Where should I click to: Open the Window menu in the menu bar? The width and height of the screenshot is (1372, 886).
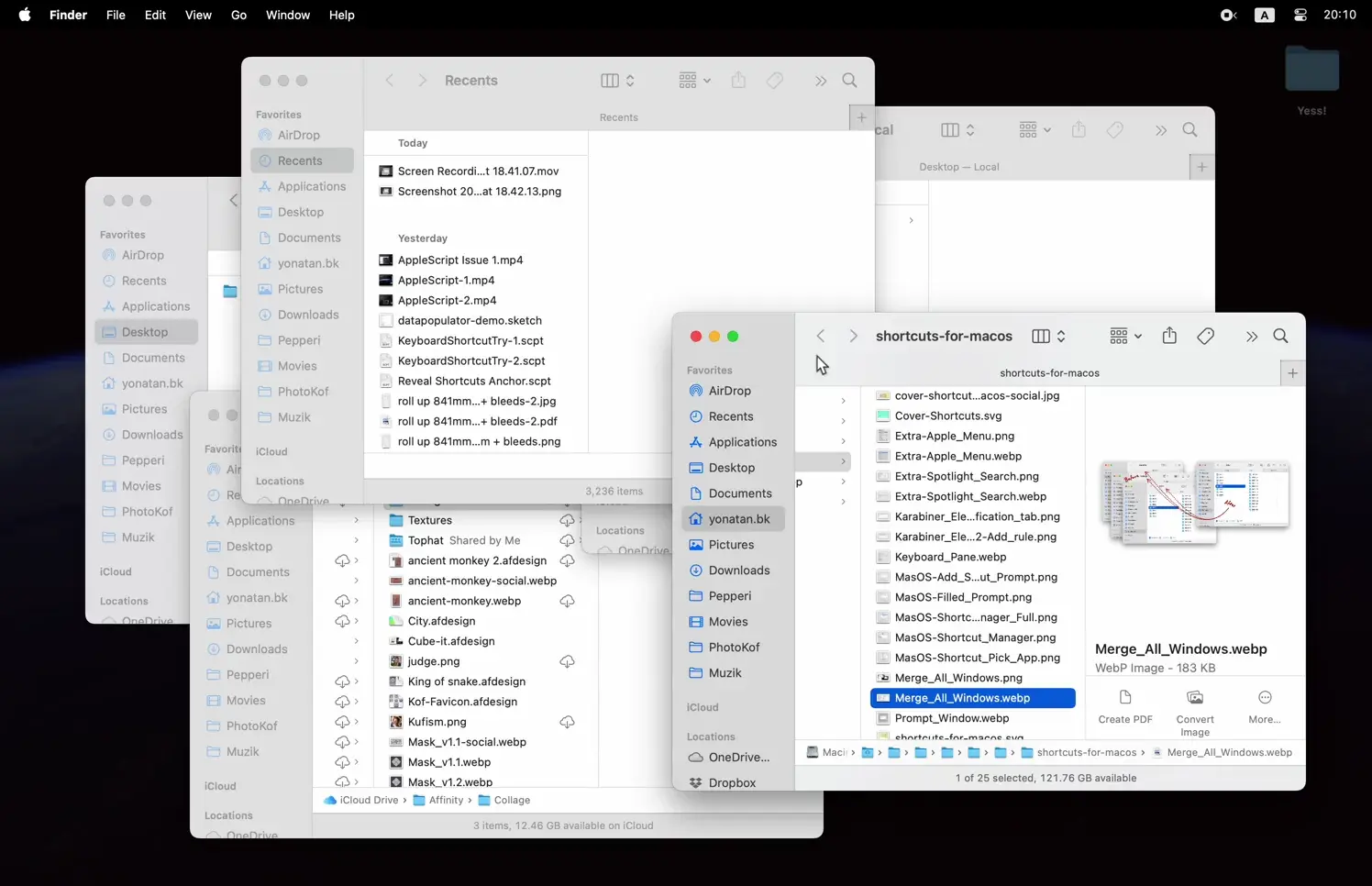tap(287, 15)
